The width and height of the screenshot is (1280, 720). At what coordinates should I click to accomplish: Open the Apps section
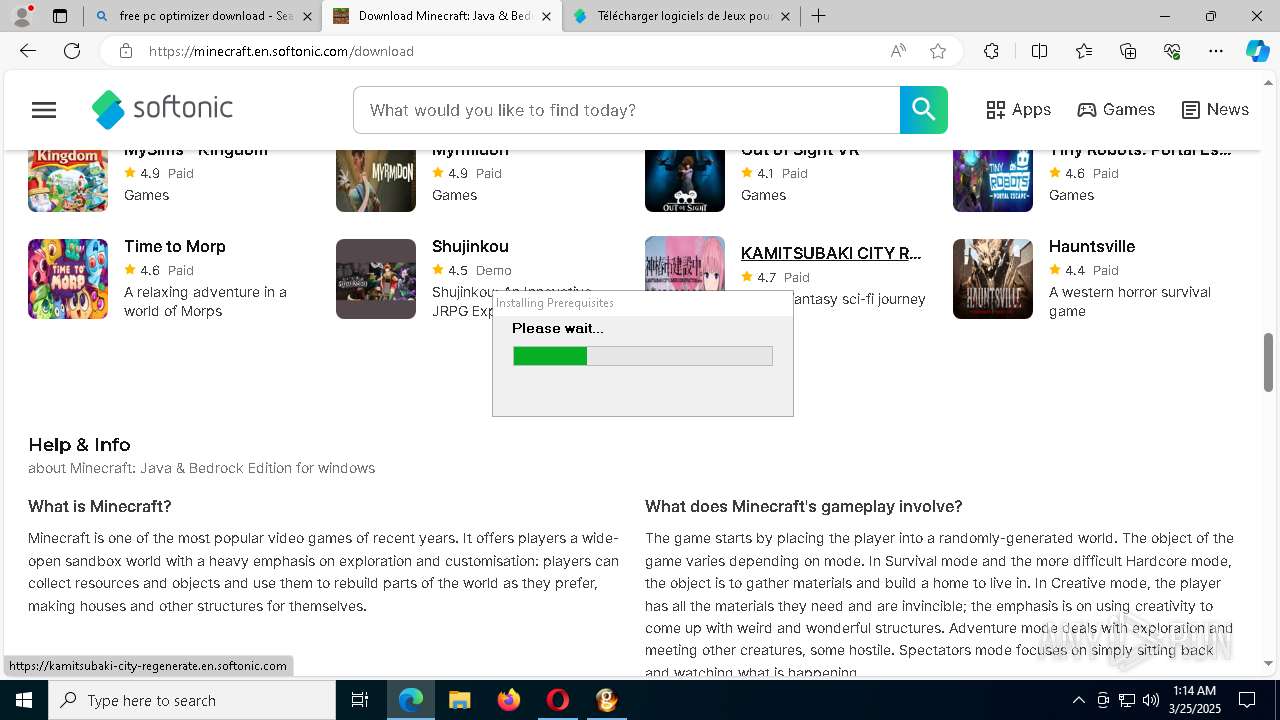click(1018, 110)
